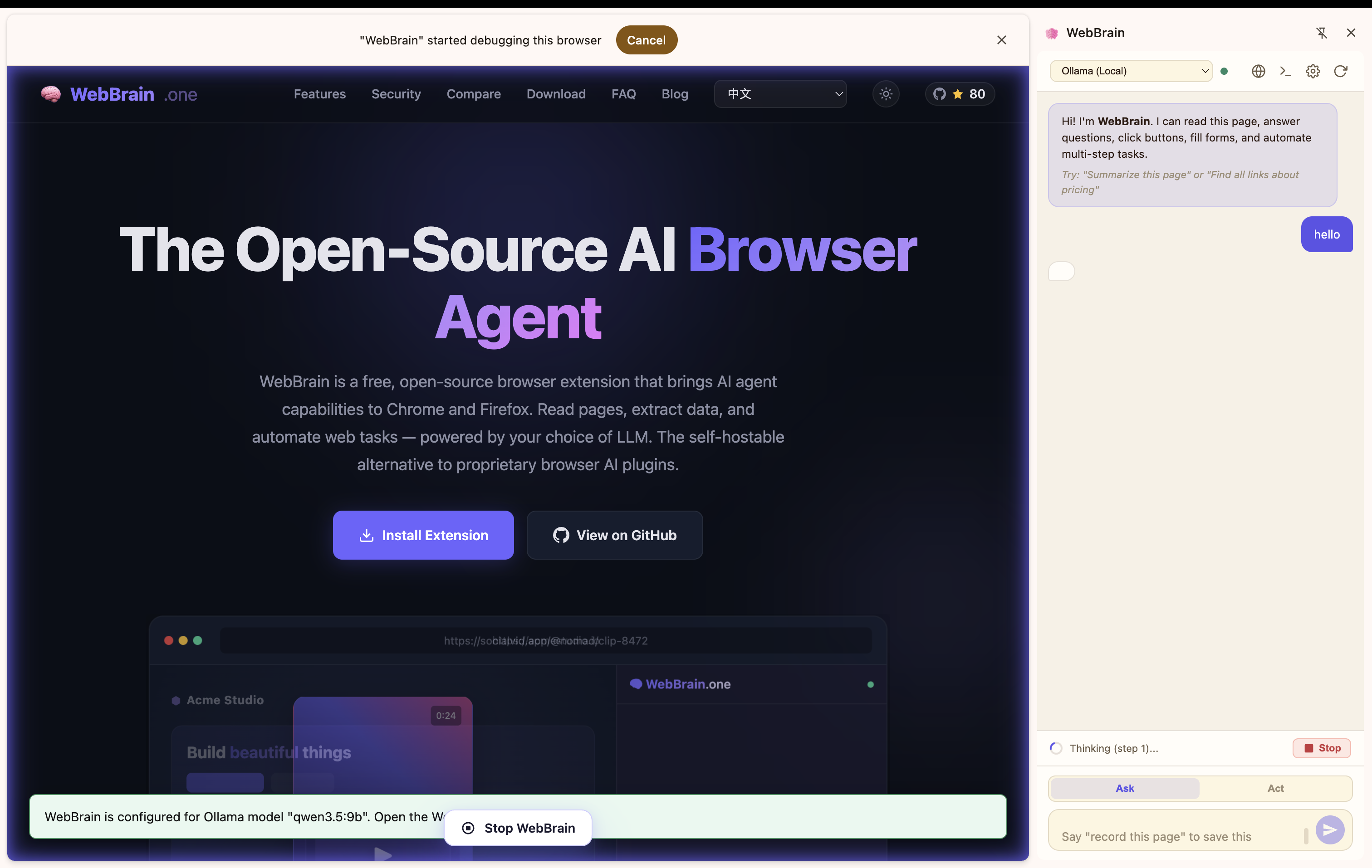Close the WebBrain side panel
1372x868 pixels.
click(1351, 33)
